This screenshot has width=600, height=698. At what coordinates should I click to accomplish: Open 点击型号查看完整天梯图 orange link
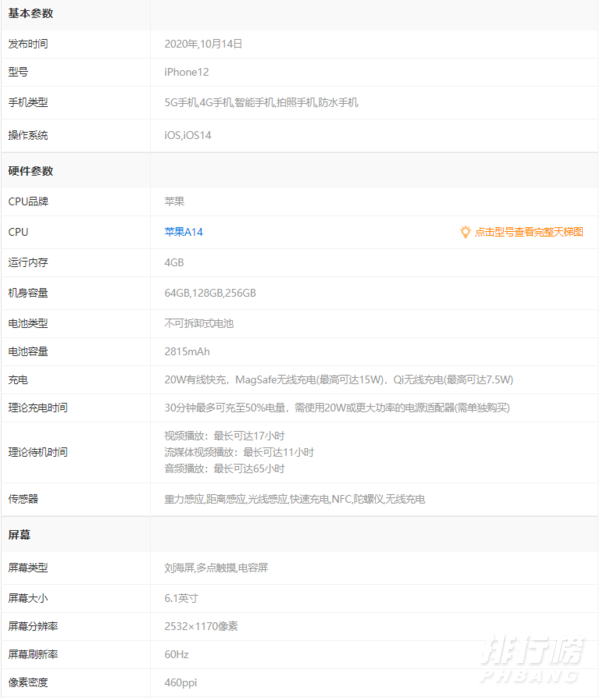point(529,232)
